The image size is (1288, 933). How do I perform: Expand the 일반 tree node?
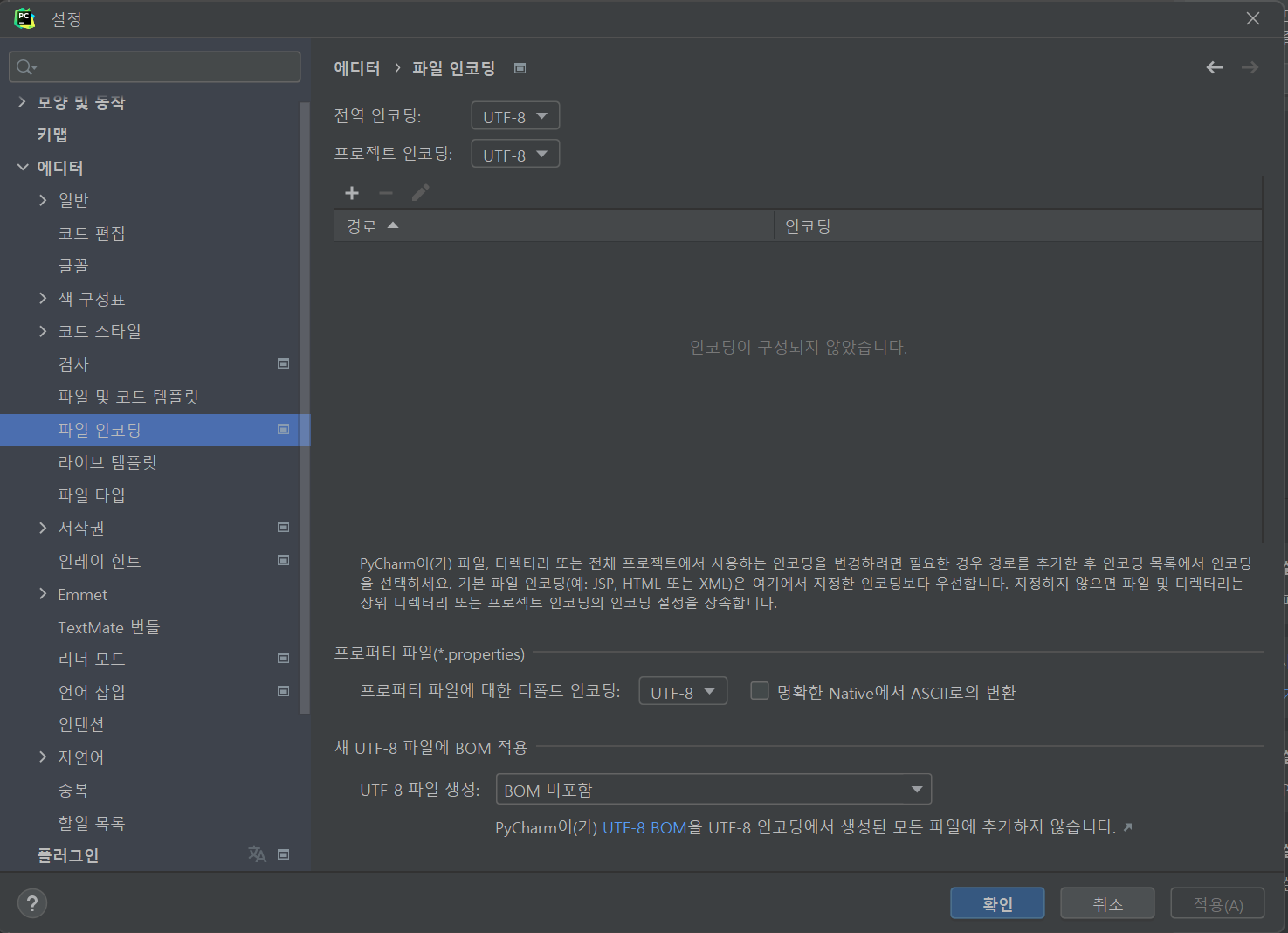point(43,200)
